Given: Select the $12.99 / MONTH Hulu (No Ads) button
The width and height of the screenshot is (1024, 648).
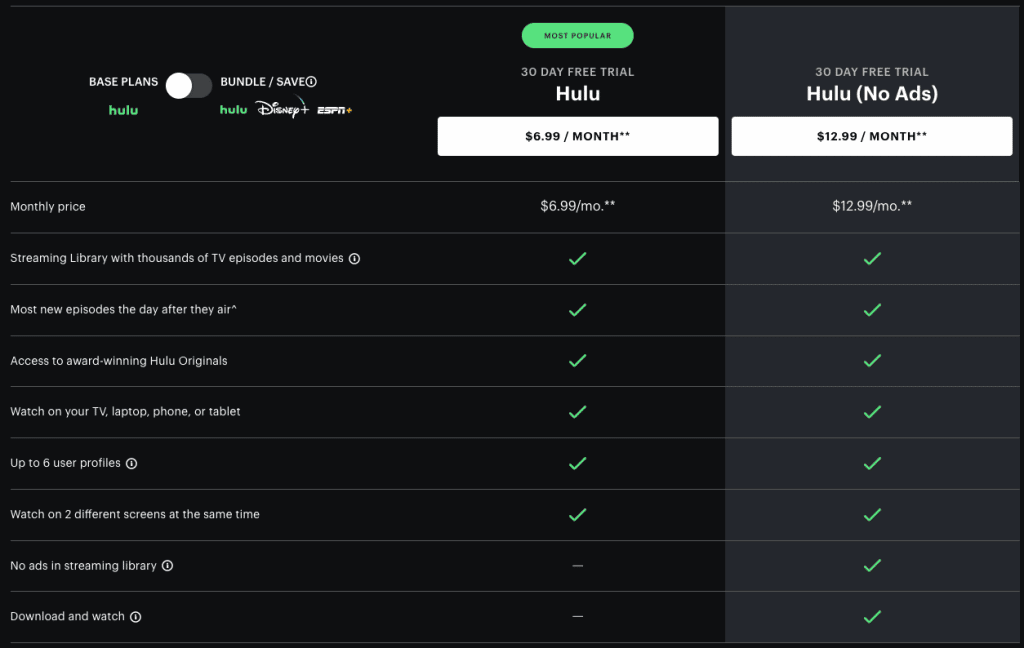Looking at the screenshot, I should [872, 136].
